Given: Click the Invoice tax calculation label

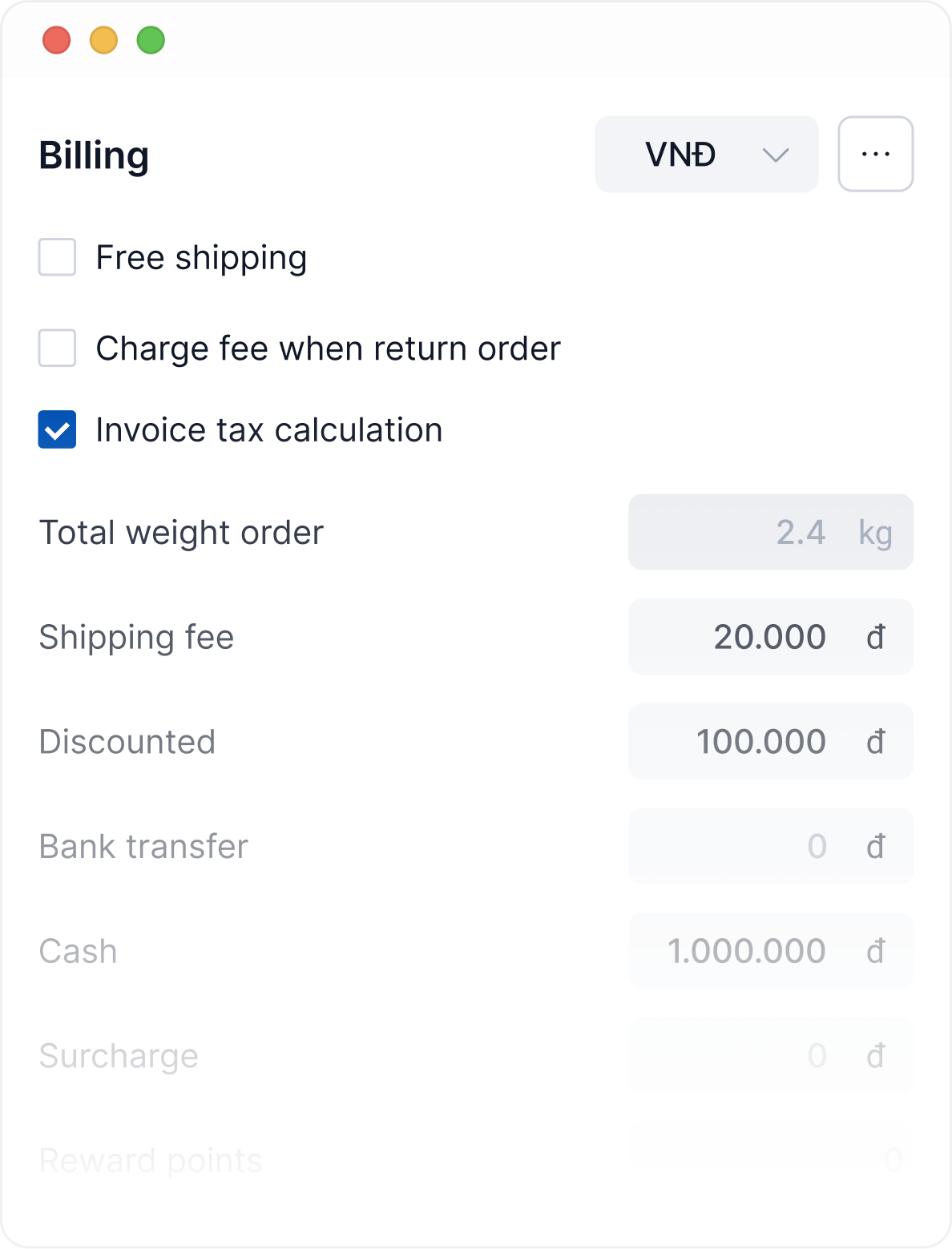Looking at the screenshot, I should [x=268, y=430].
